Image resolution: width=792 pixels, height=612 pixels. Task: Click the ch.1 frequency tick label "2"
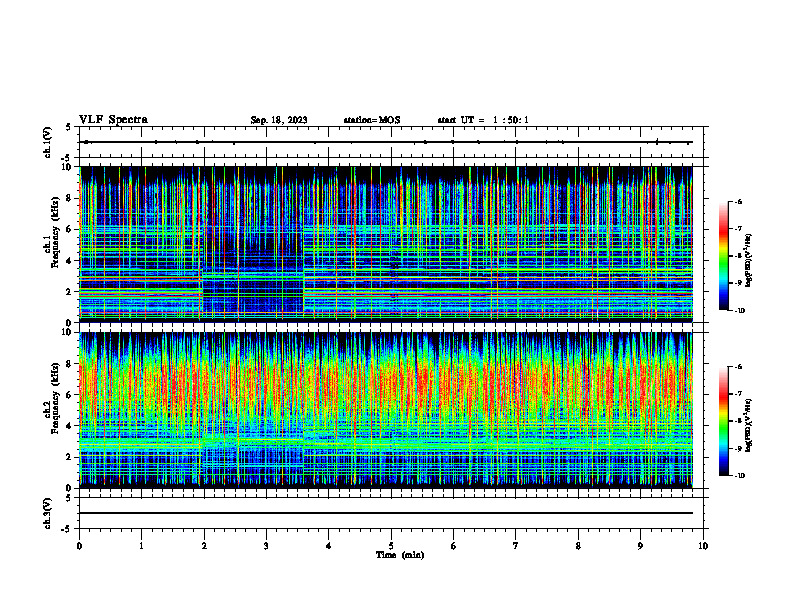(70, 292)
